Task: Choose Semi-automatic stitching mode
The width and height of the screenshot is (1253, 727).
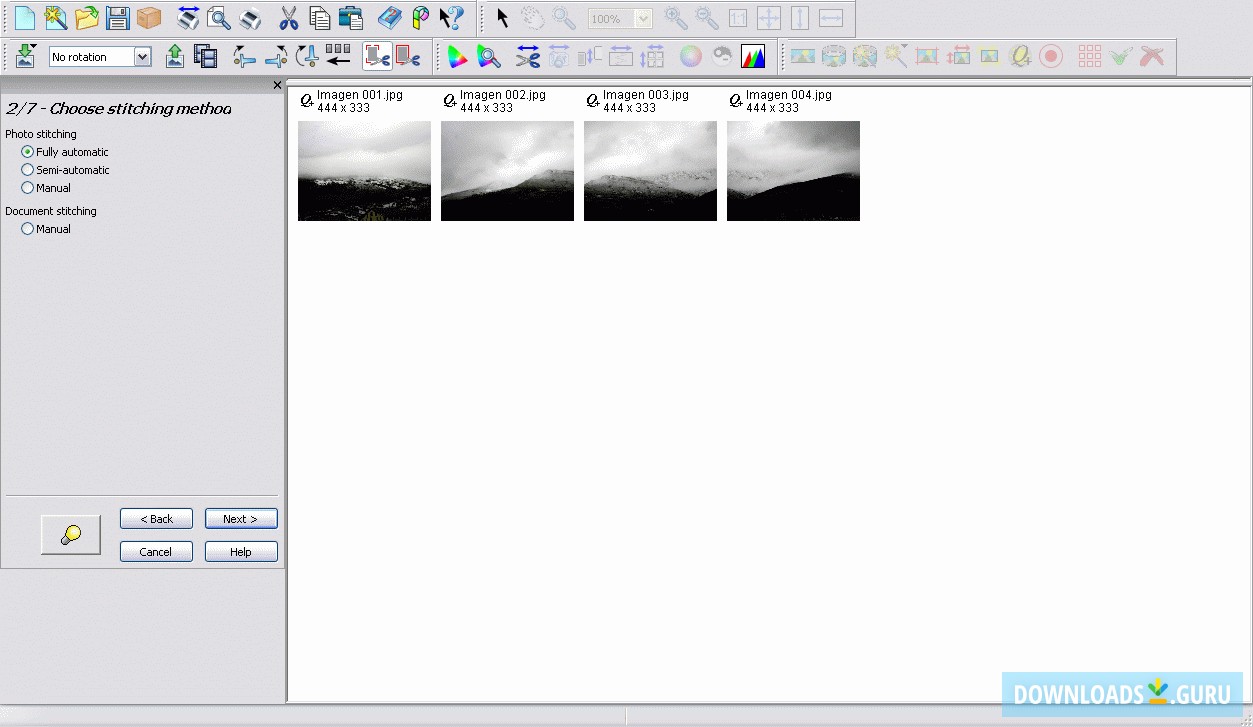Action: coord(28,169)
